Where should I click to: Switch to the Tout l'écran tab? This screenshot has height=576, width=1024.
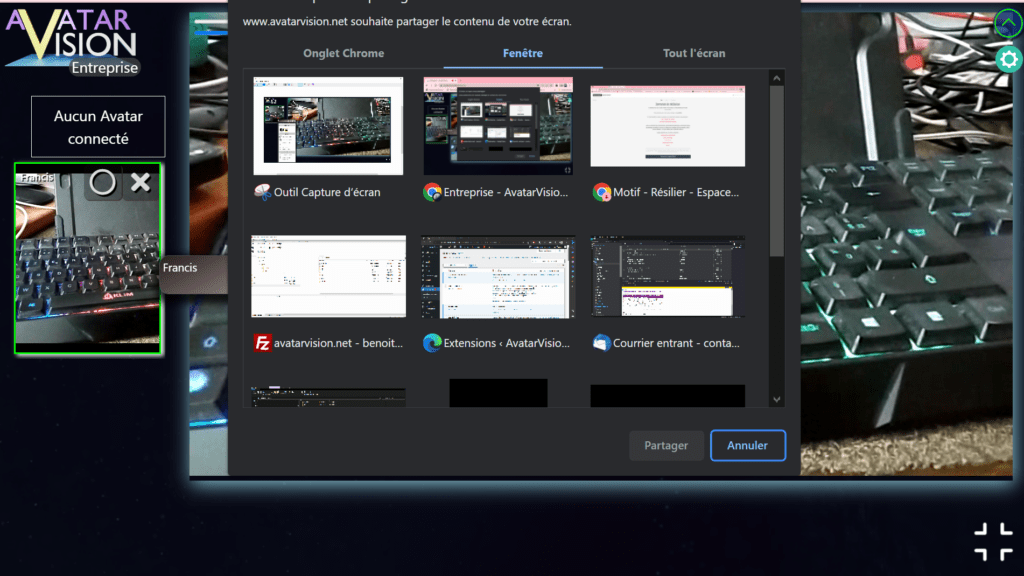(x=694, y=53)
